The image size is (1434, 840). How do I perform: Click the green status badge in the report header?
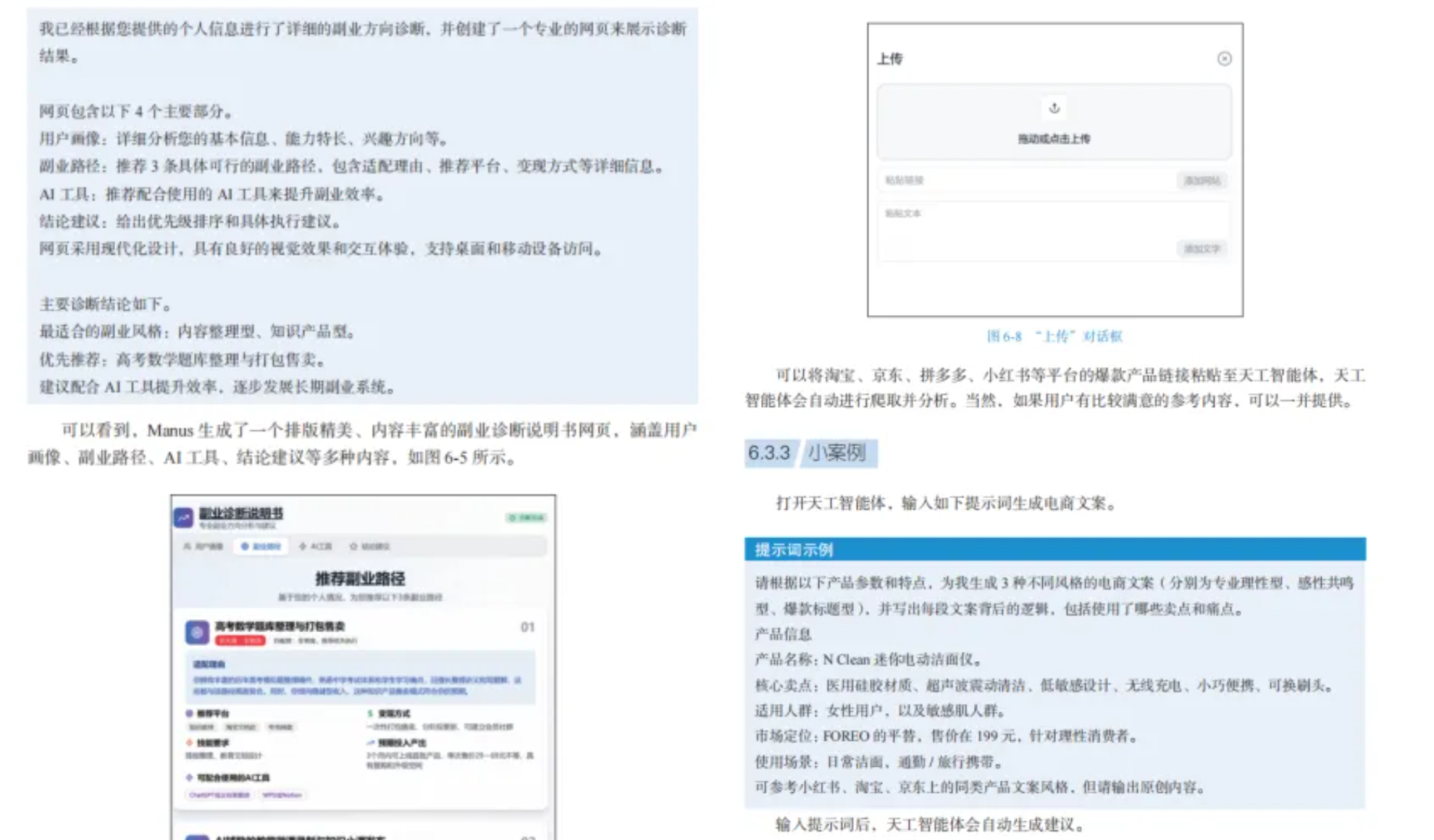point(527,517)
